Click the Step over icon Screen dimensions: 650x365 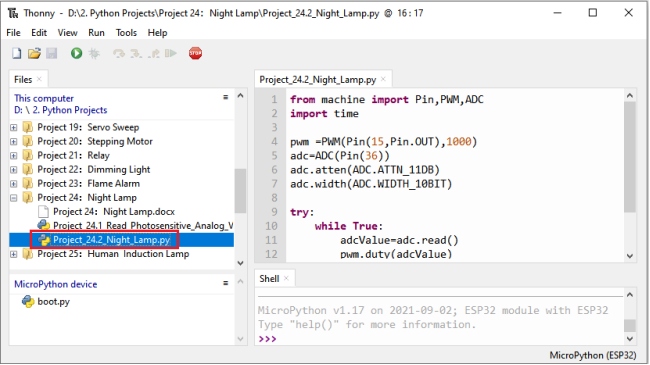(x=119, y=54)
